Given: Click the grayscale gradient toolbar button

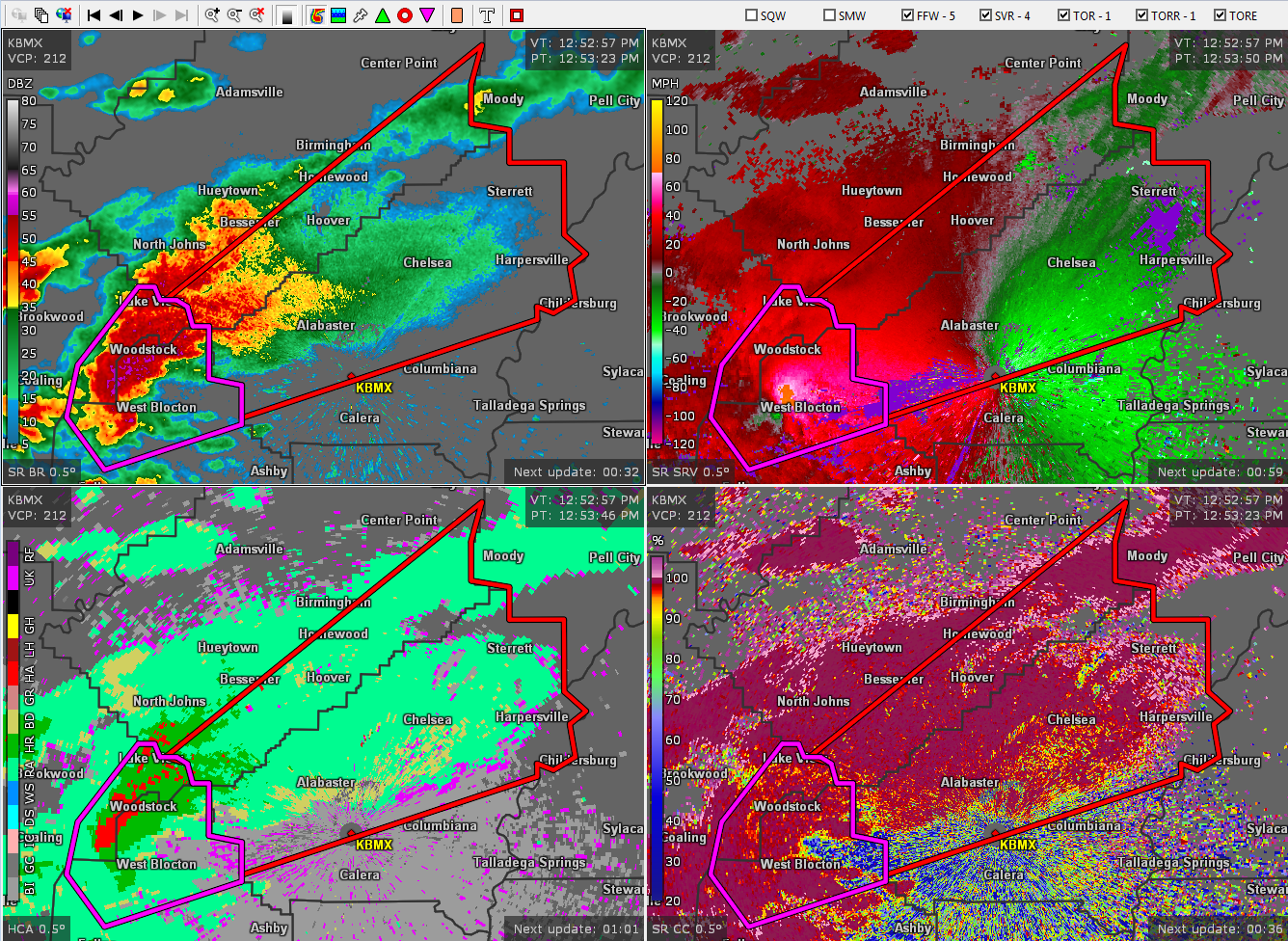Looking at the screenshot, I should click(x=286, y=15).
